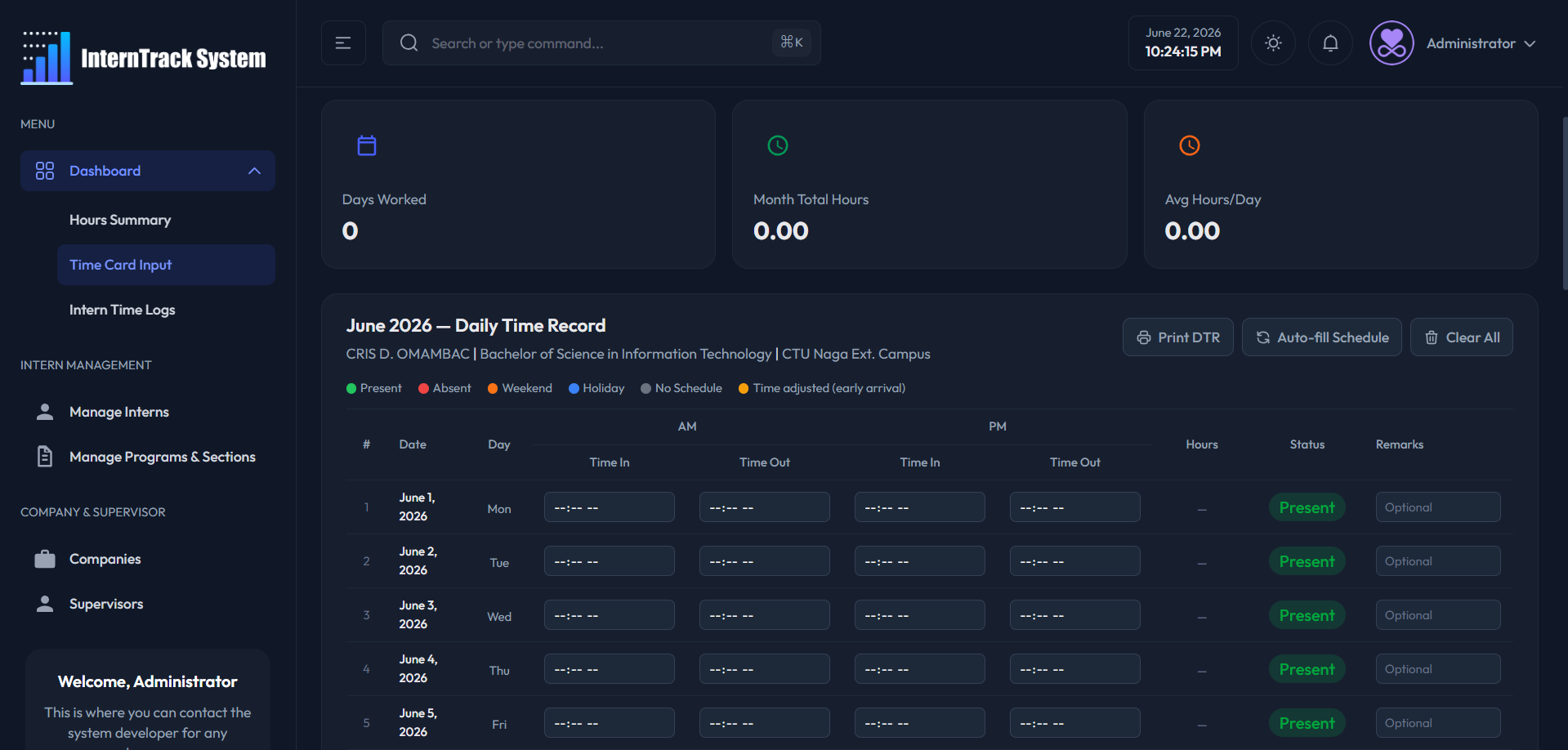Toggle the Present status for June 1
Screen dimensions: 1568x750
click(x=1307, y=507)
